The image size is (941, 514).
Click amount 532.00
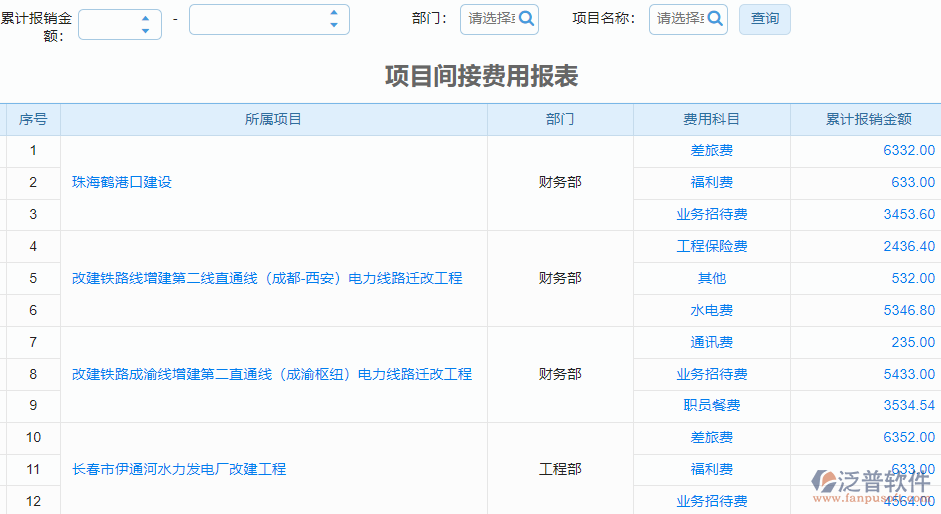913,279
